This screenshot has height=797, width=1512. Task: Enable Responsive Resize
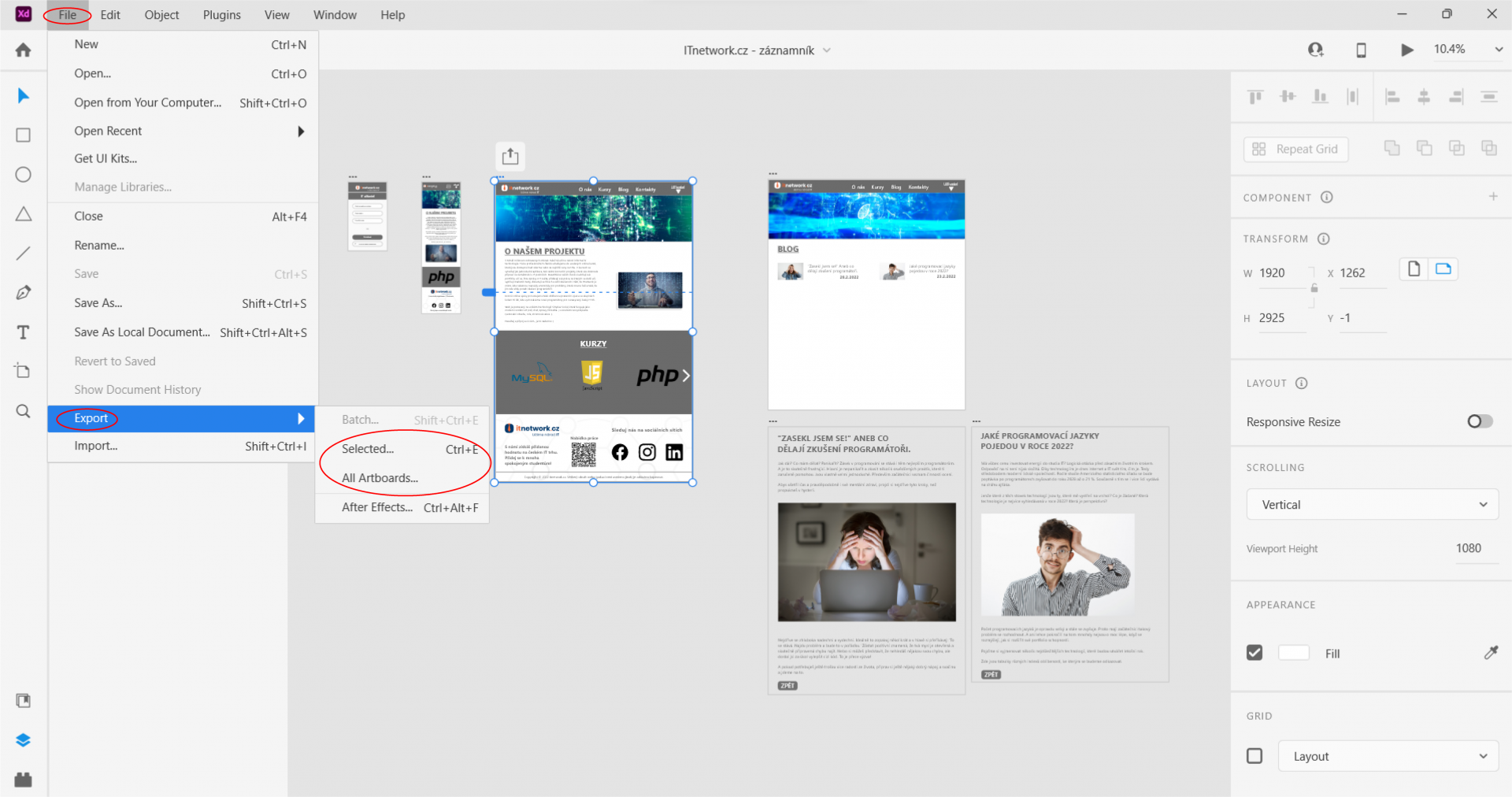coord(1480,421)
